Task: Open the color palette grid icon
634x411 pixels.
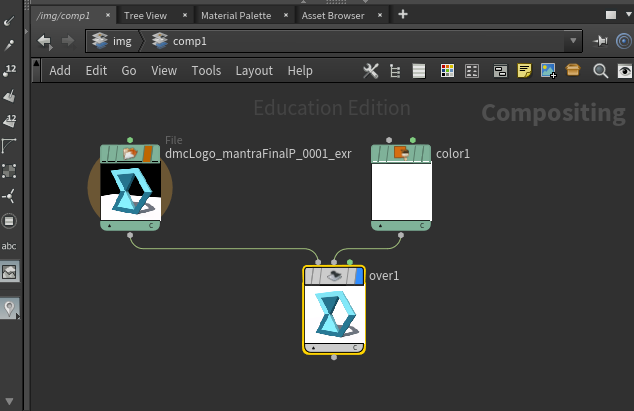Action: (447, 71)
